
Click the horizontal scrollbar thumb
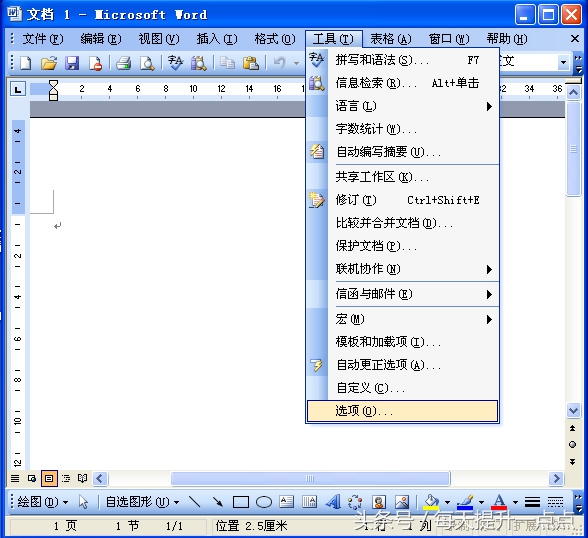point(310,478)
